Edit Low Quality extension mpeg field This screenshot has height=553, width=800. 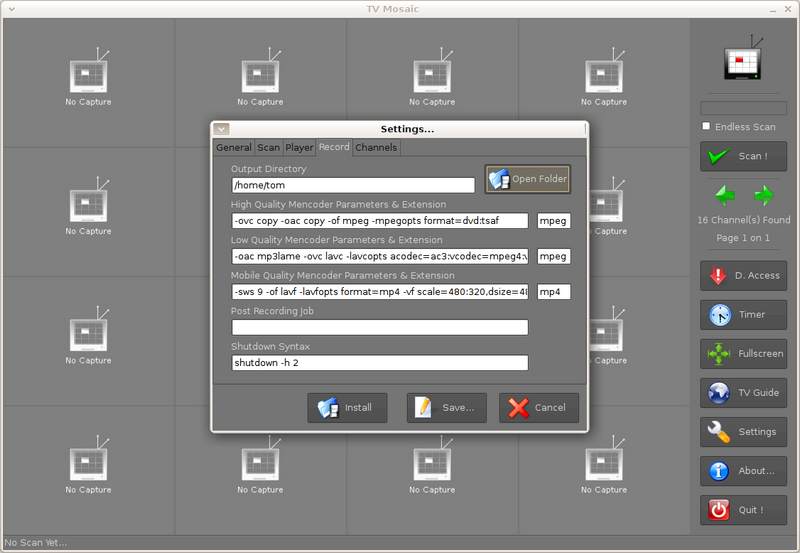pyautogui.click(x=554, y=256)
